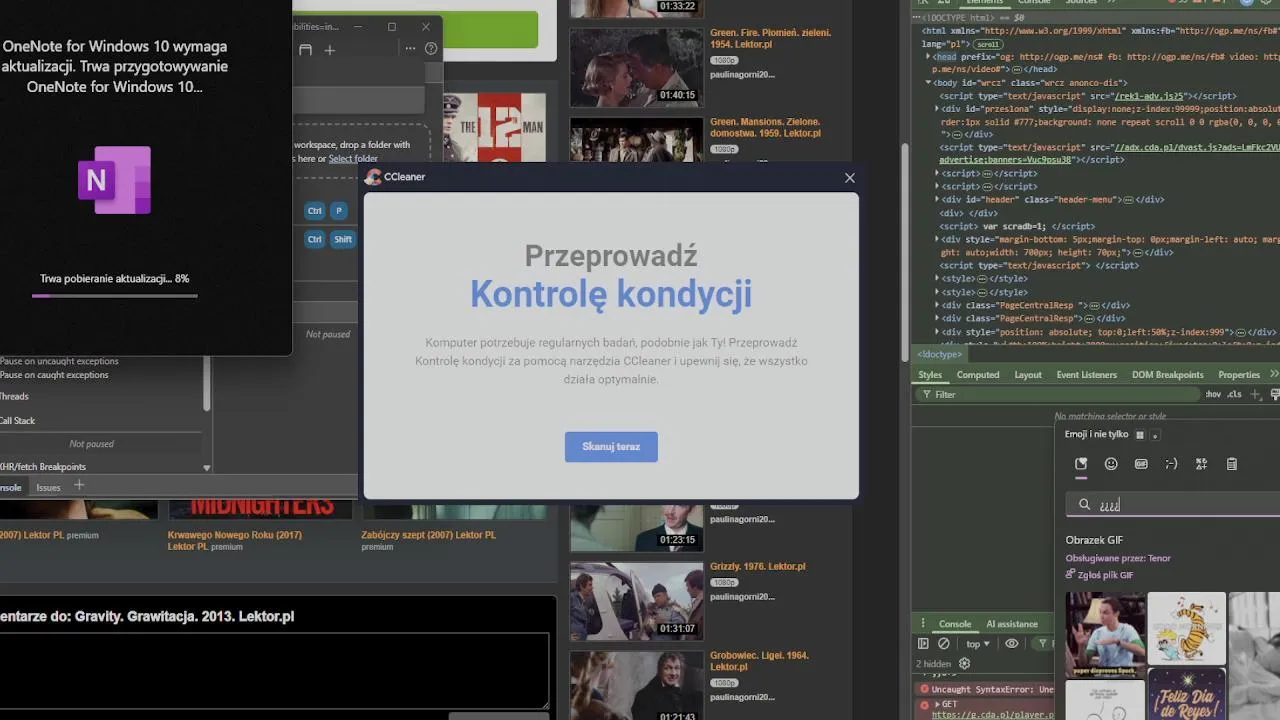Click the Select folder link
The width and height of the screenshot is (1280, 720).
(353, 159)
